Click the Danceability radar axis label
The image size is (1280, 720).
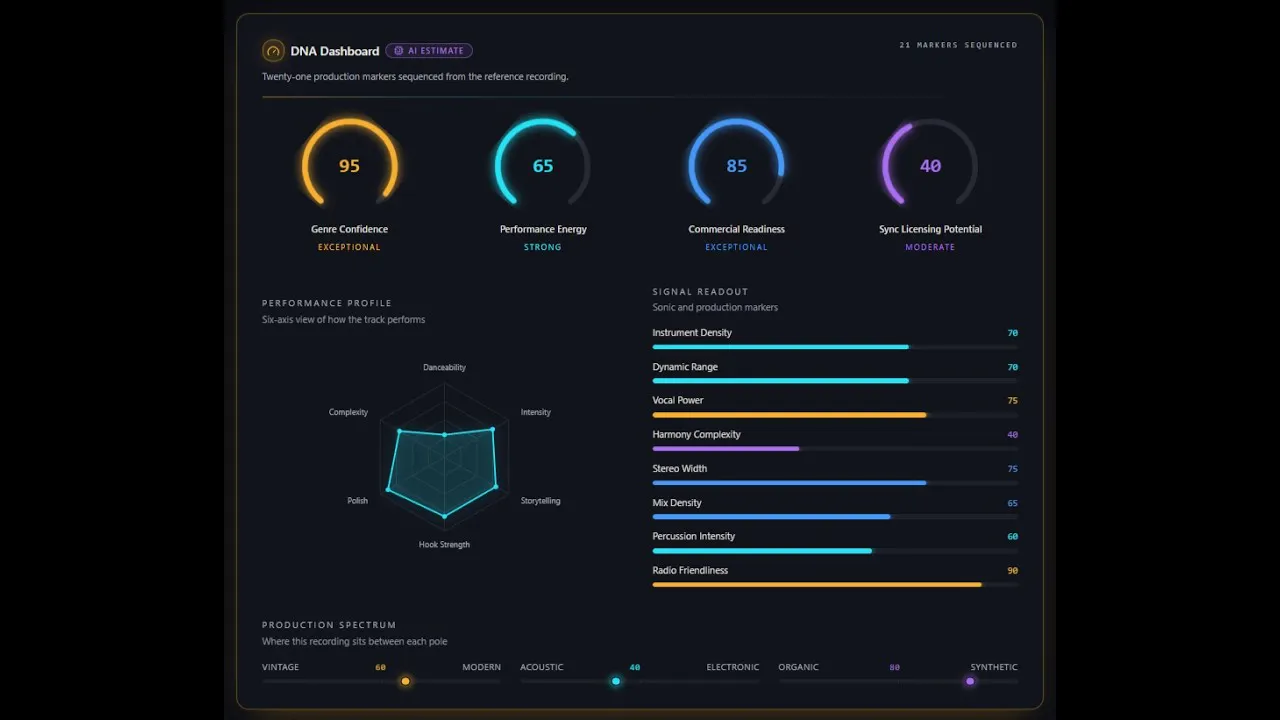coord(444,367)
